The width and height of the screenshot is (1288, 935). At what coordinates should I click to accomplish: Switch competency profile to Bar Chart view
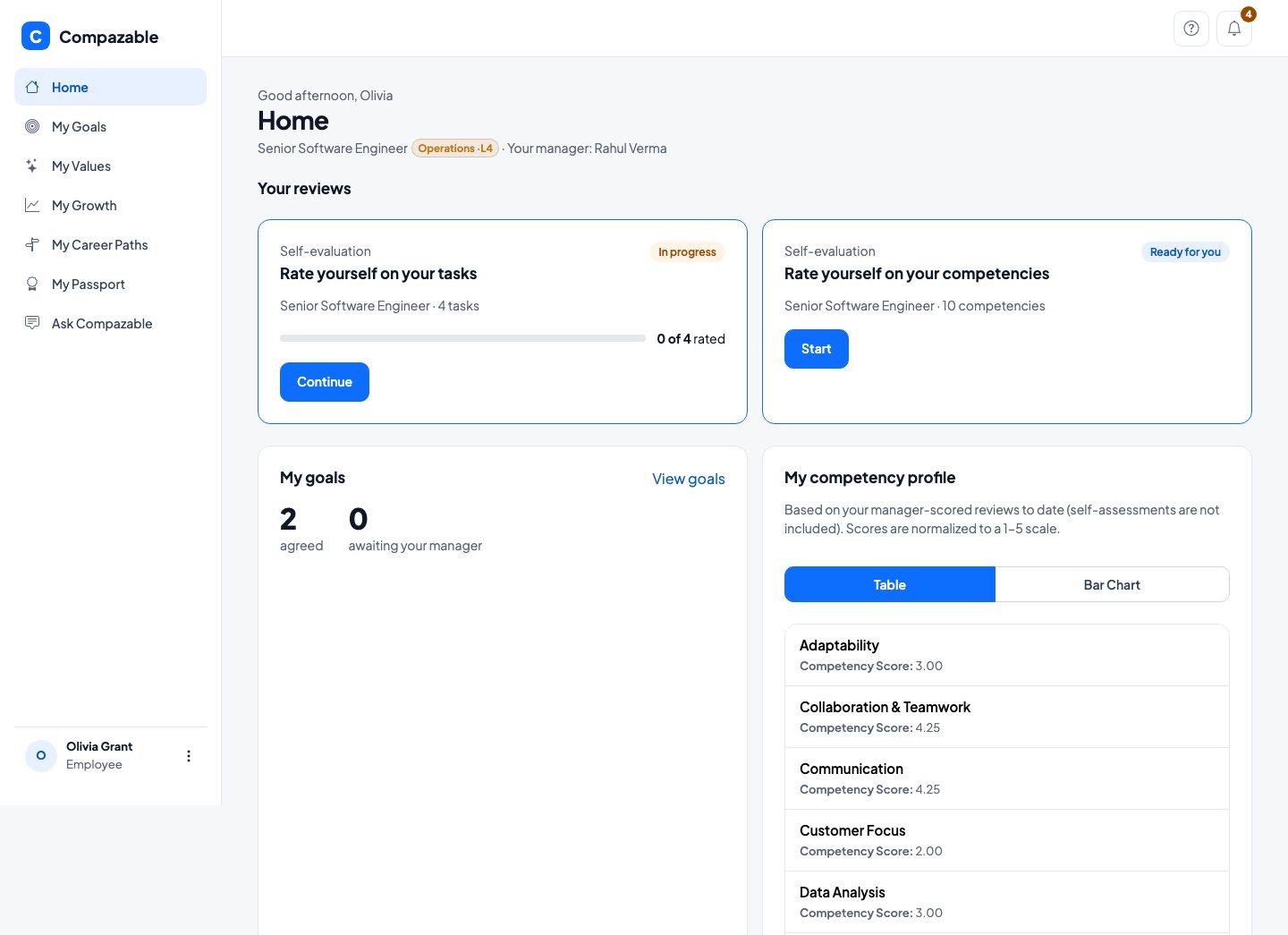click(x=1112, y=584)
